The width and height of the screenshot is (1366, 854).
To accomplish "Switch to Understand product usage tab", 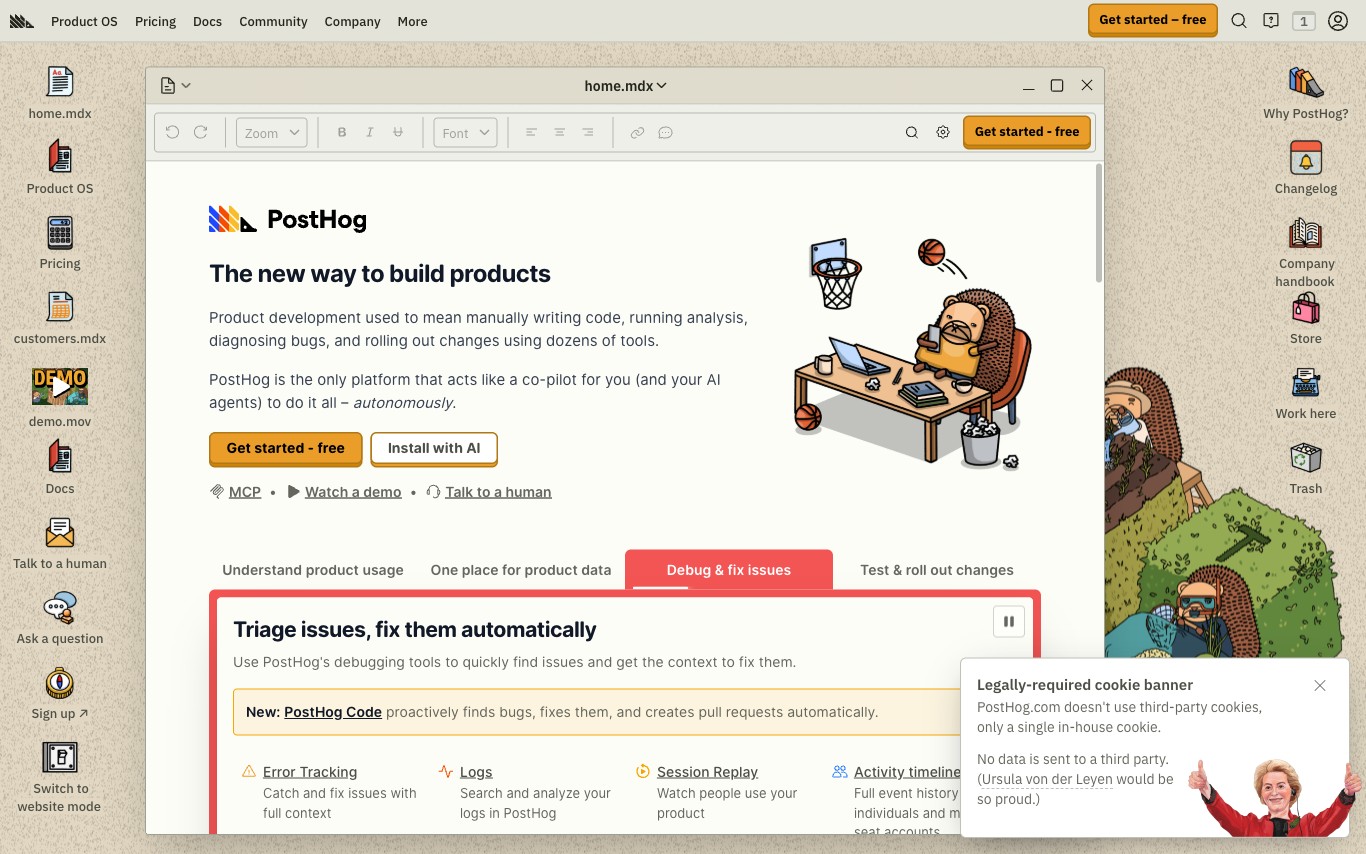I will click(x=313, y=570).
